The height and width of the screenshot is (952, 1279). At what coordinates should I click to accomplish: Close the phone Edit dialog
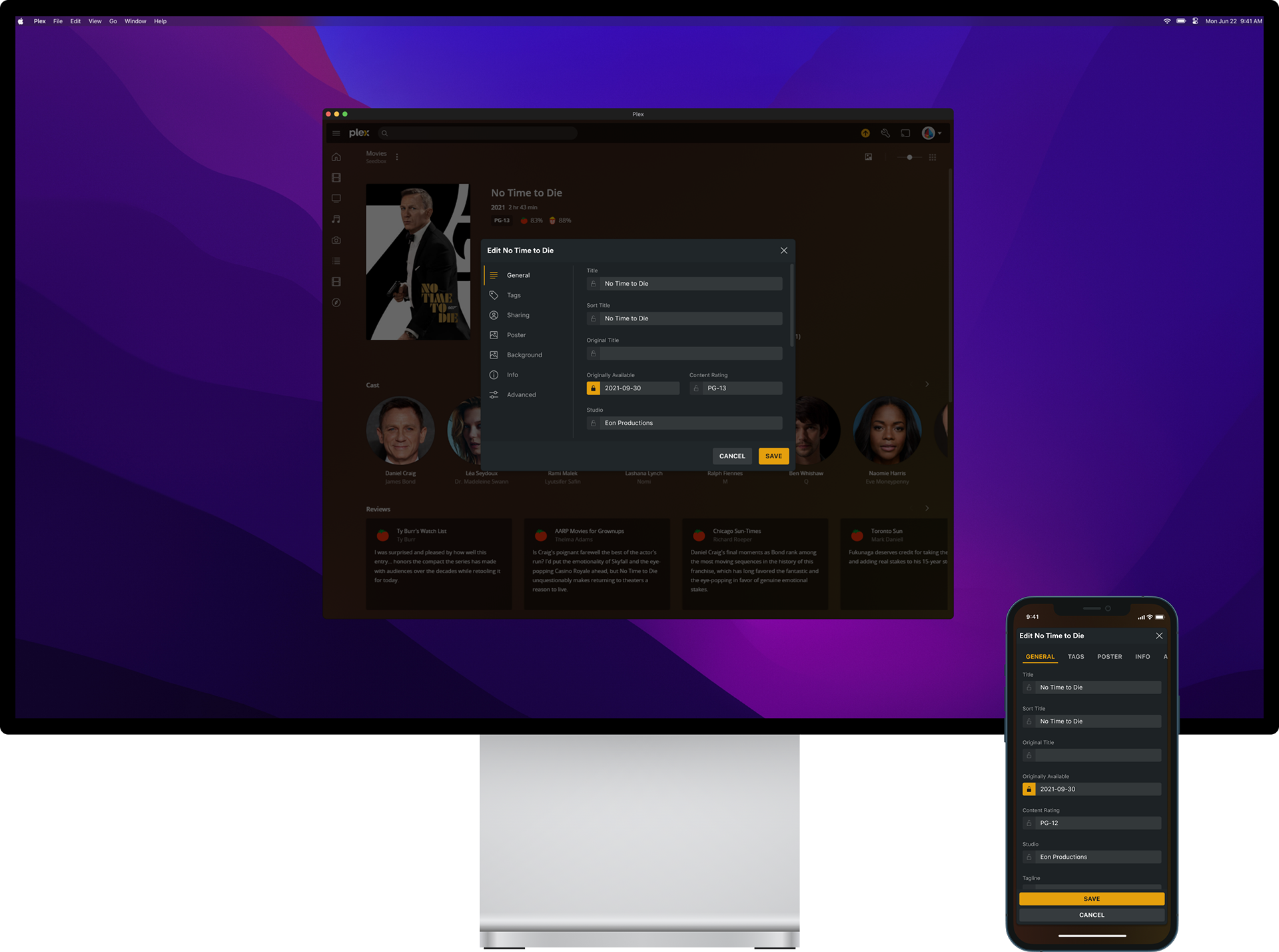click(x=1159, y=636)
